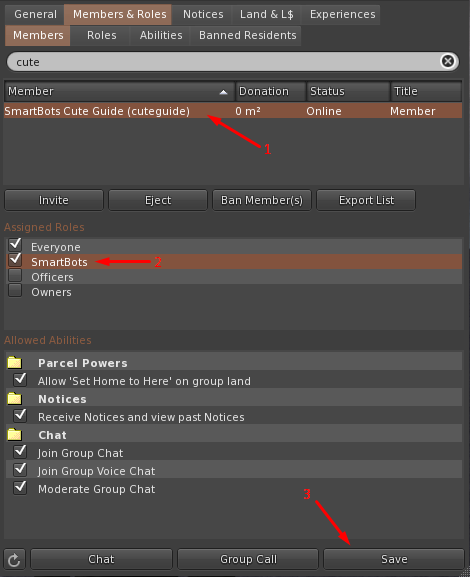Viewport: 470px width, 577px height.
Task: Sort list by Donation column header
Action: pyautogui.click(x=271, y=91)
